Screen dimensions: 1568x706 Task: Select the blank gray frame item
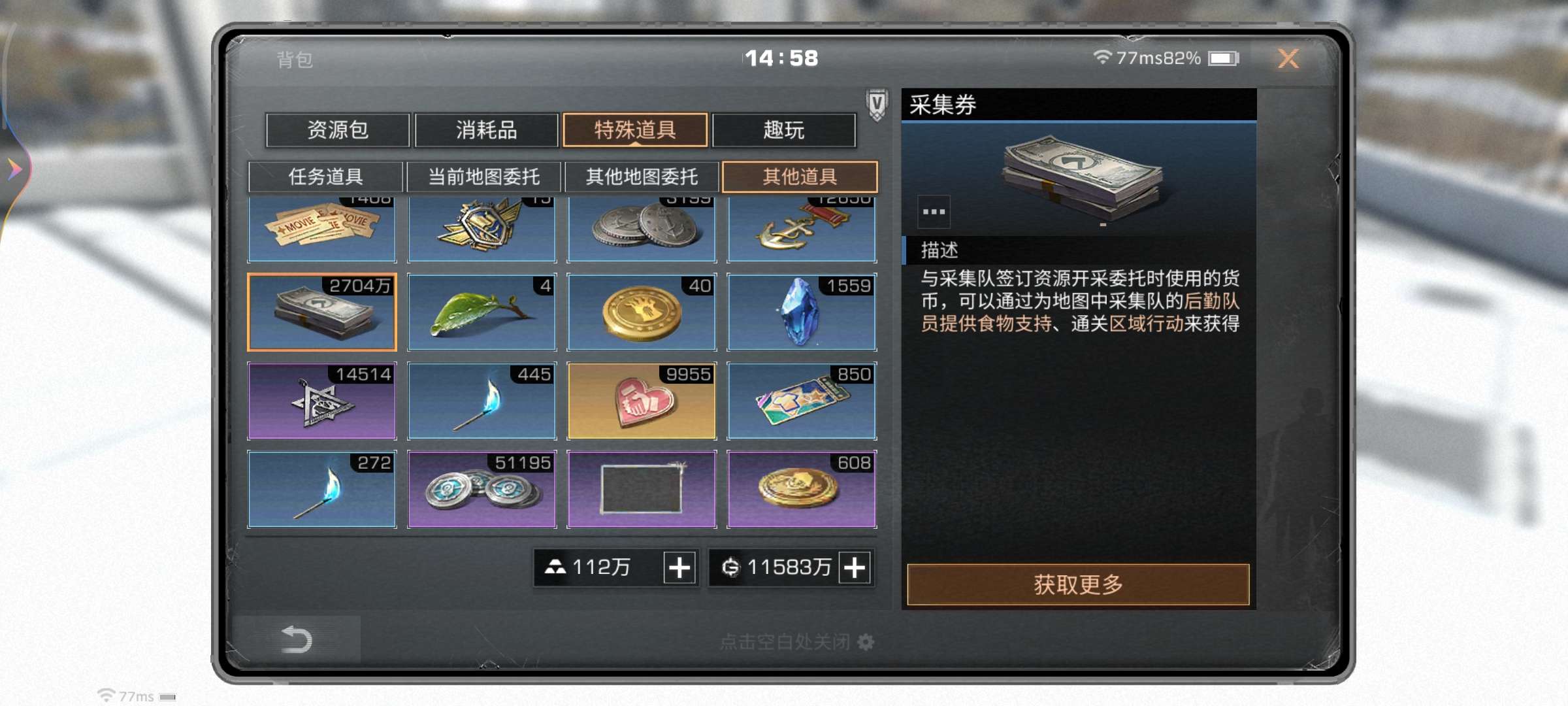click(642, 489)
